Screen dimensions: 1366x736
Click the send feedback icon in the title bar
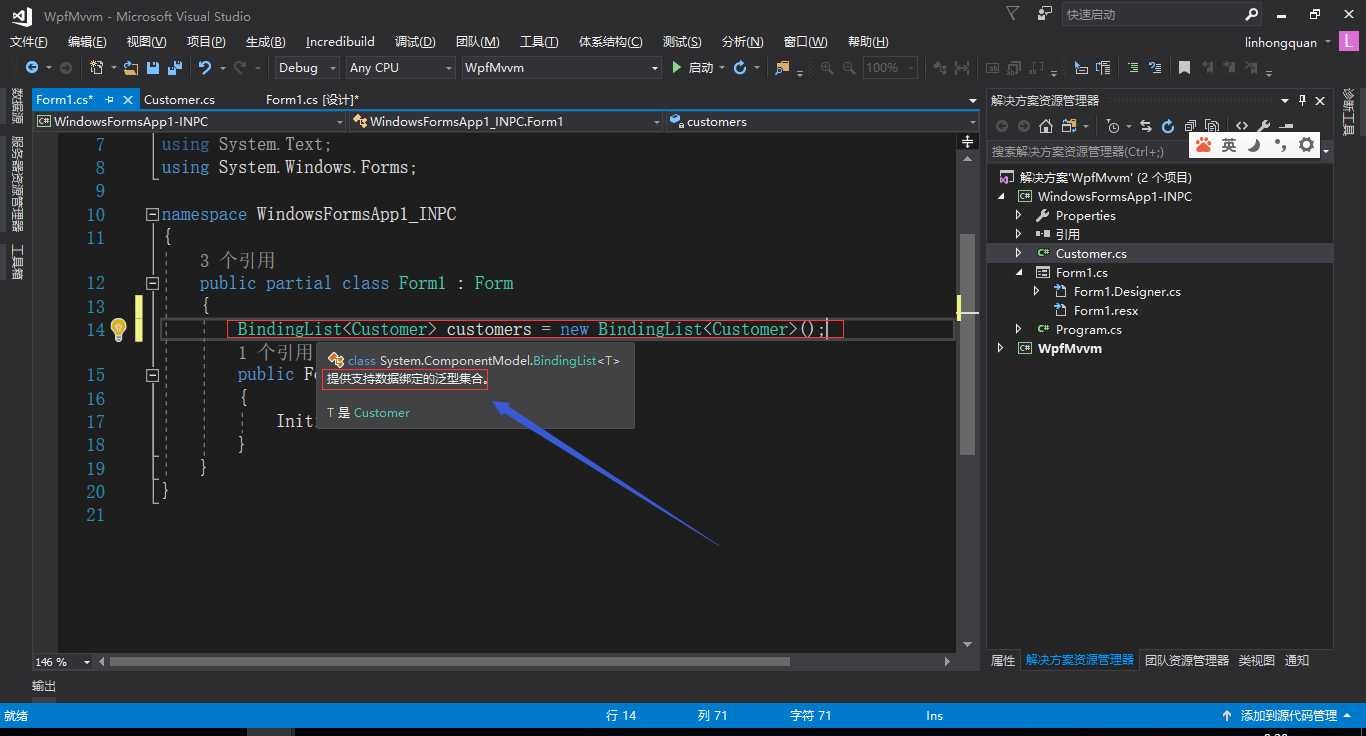(1045, 14)
